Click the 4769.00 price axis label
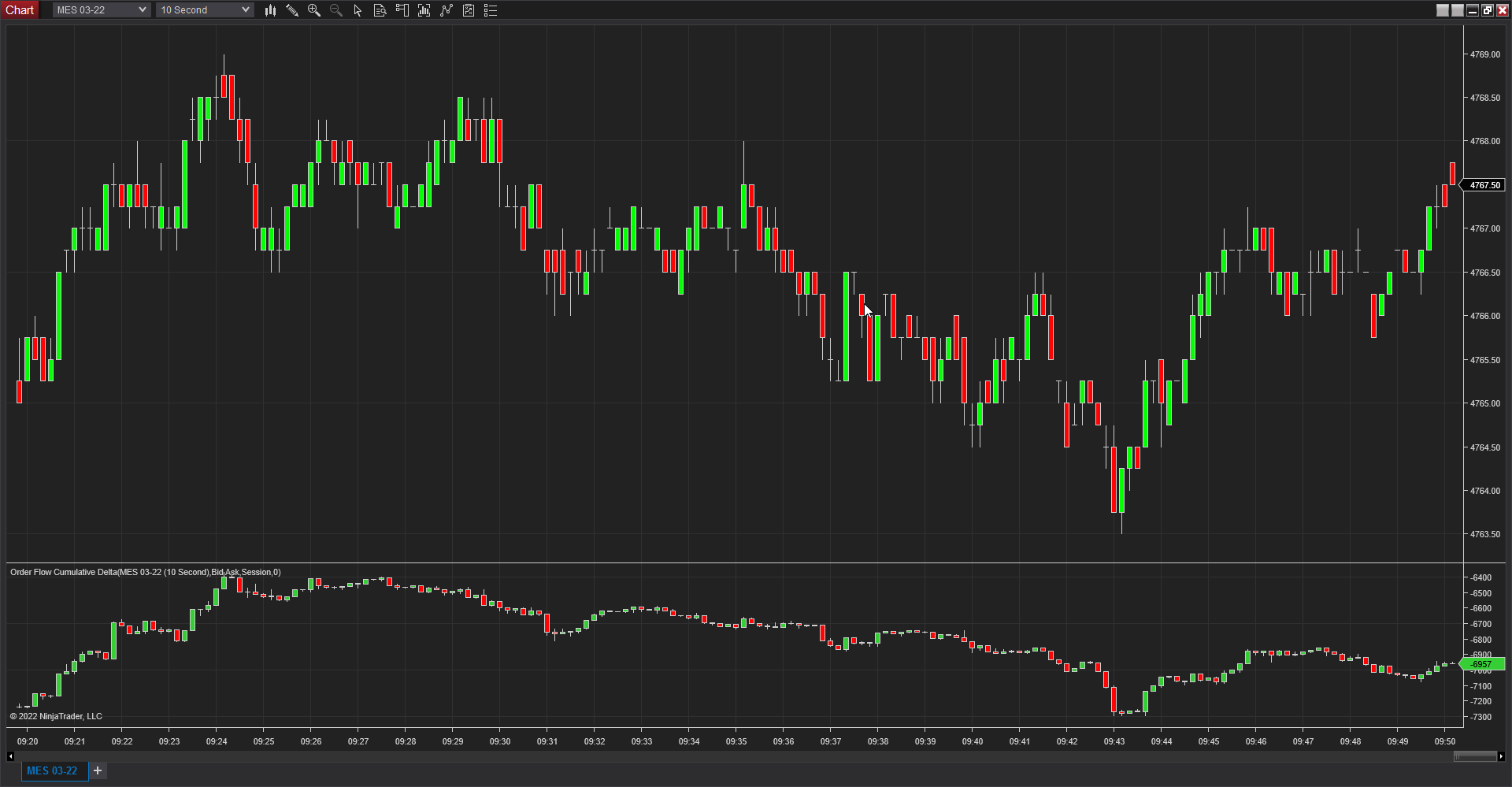The height and width of the screenshot is (787, 1512). (1484, 54)
